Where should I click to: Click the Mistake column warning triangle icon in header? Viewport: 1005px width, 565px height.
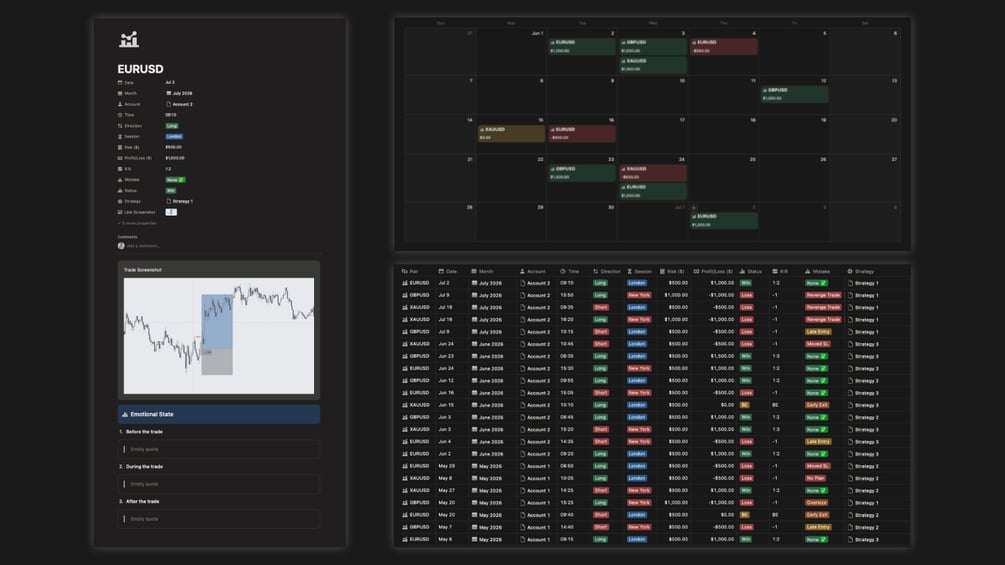807,271
